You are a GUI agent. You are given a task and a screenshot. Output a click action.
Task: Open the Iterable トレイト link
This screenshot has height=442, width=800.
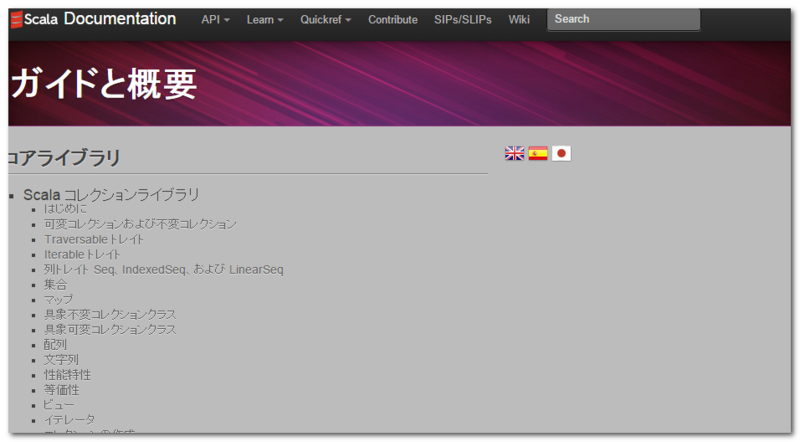click(82, 254)
